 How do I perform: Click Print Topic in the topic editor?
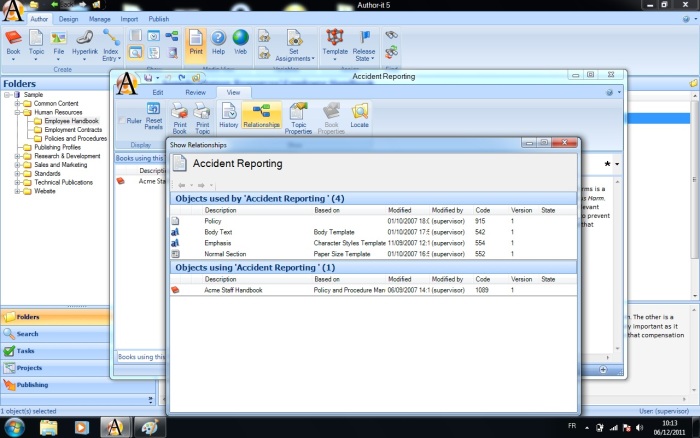(x=202, y=118)
